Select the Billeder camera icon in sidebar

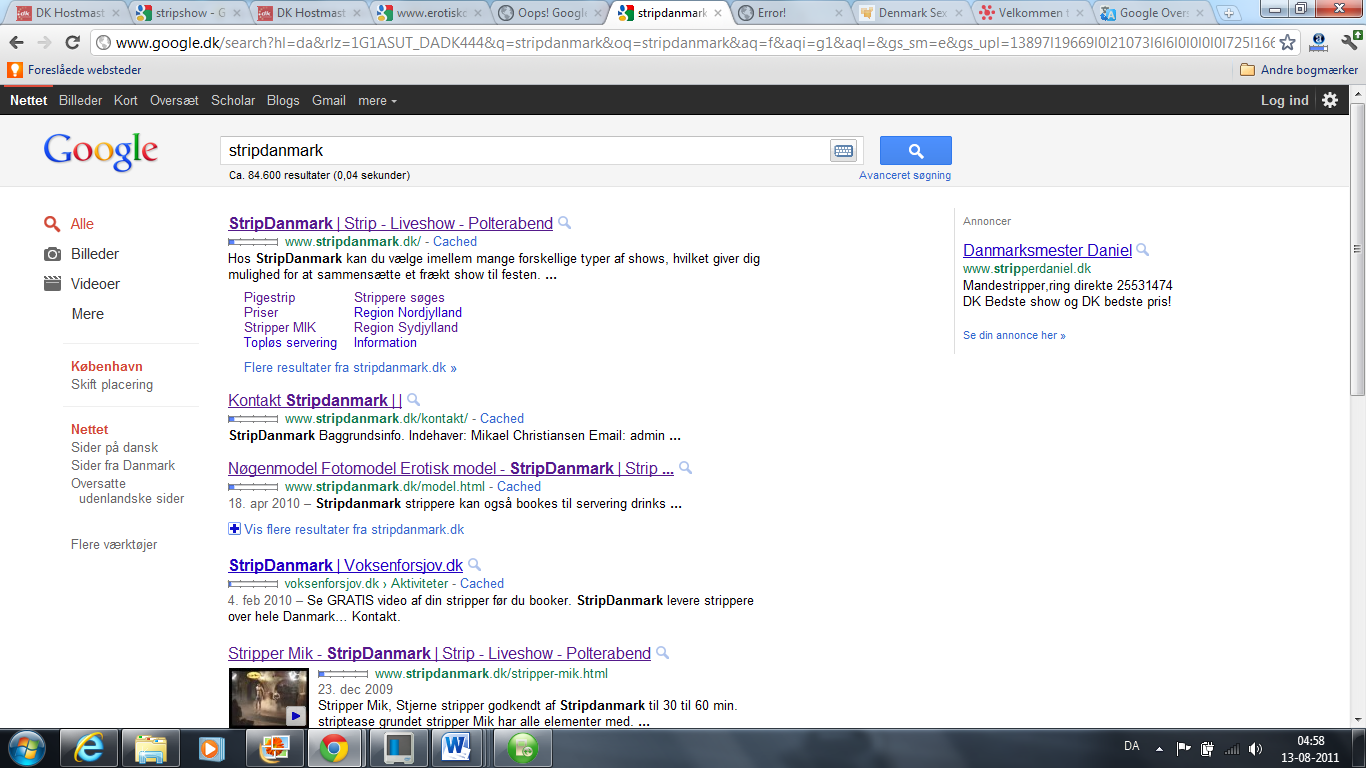pos(52,254)
